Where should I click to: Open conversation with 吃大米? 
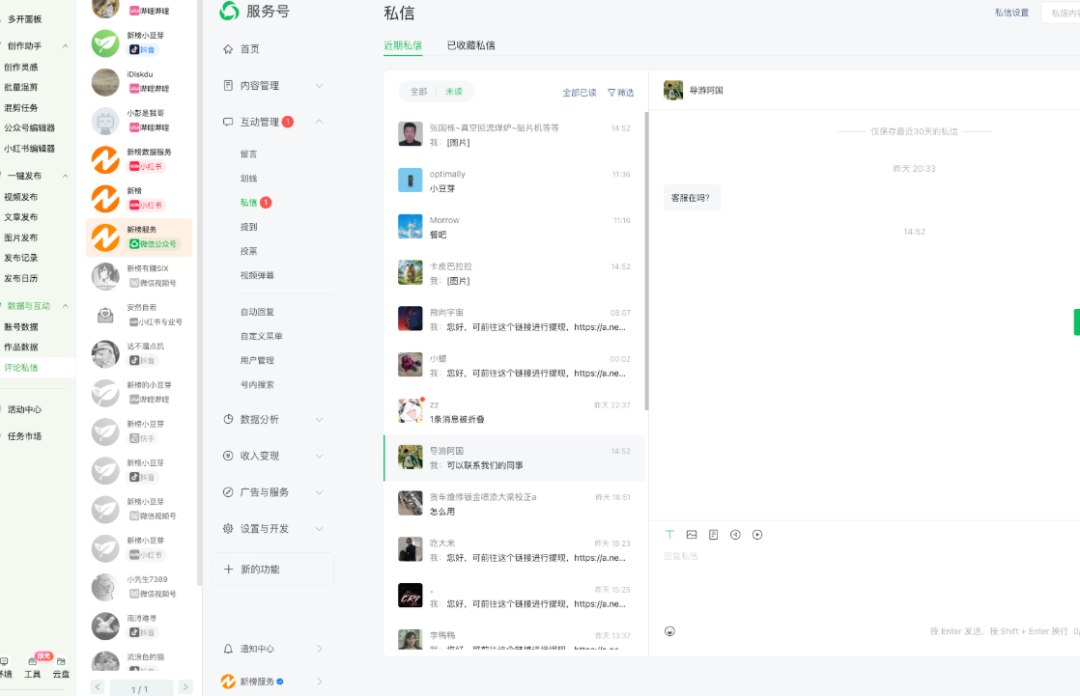click(515, 551)
